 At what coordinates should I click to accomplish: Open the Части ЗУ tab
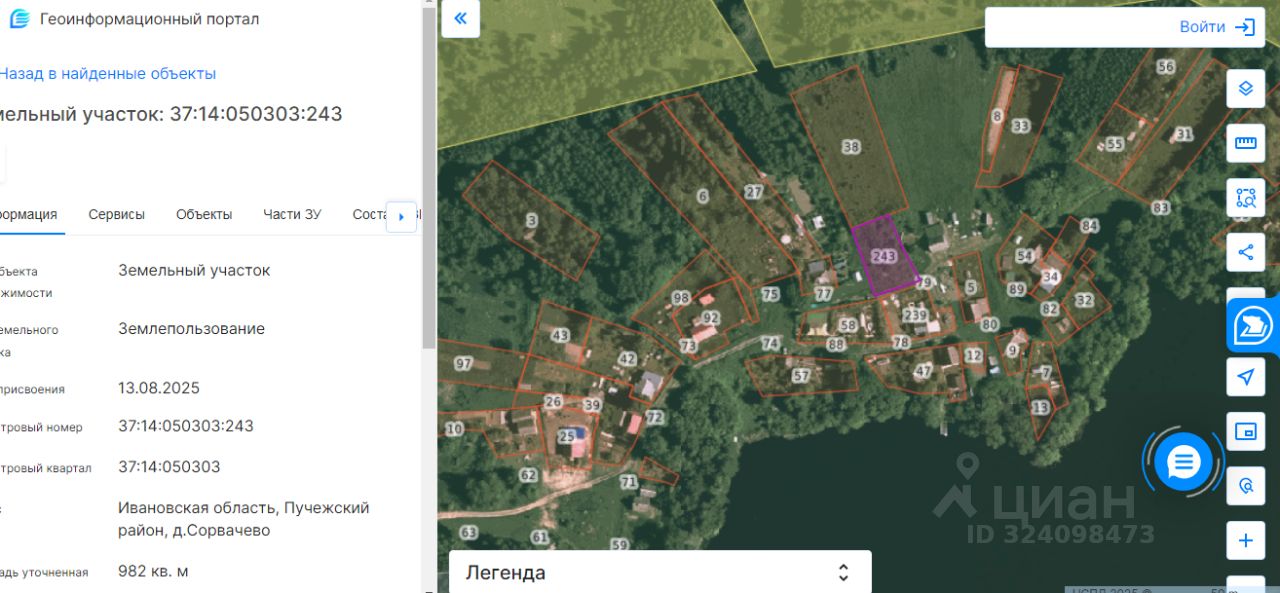tap(292, 214)
